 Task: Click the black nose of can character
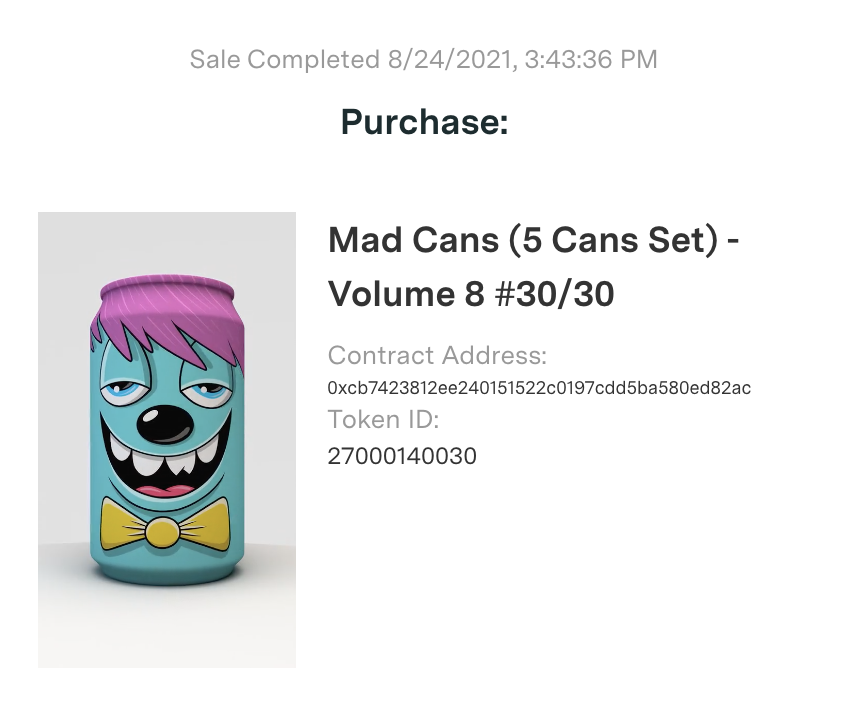coord(164,424)
